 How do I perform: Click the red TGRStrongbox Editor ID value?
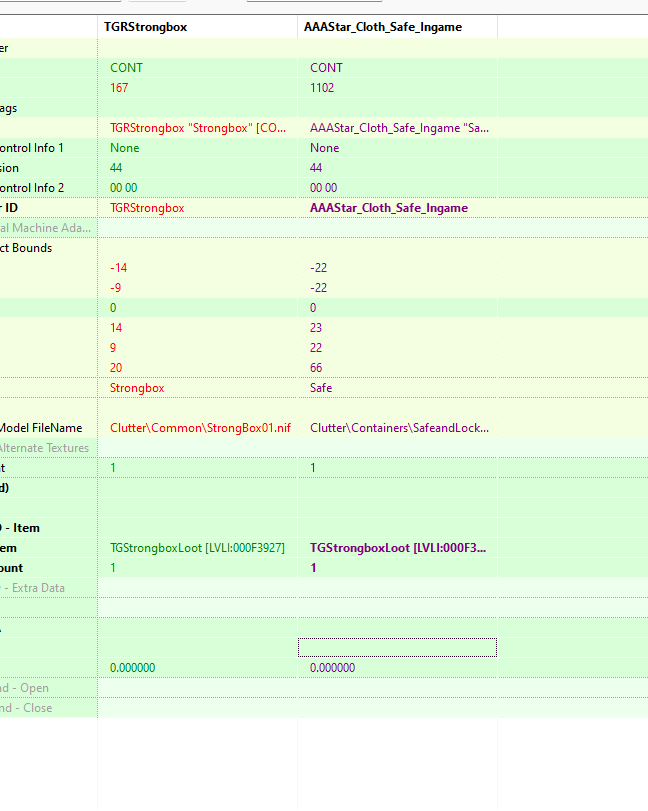147,208
